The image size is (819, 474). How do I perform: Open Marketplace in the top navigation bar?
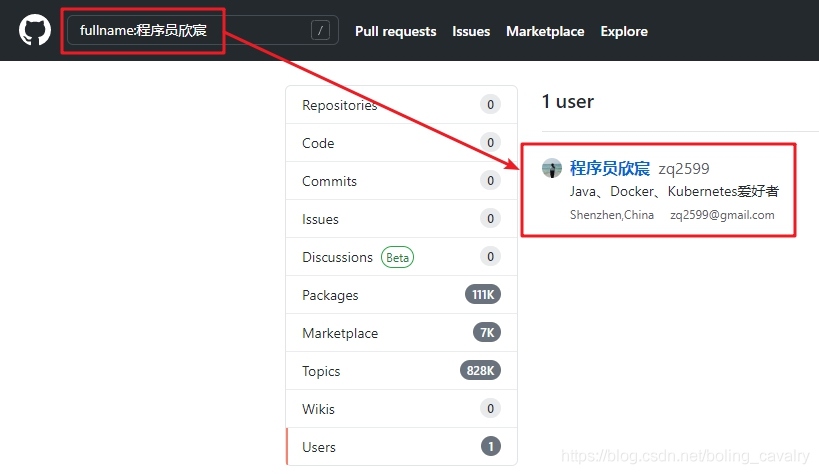point(545,31)
